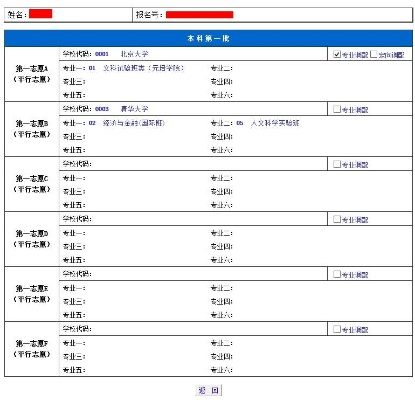Click major code 02 in 第一志愿B

pyautogui.click(x=92, y=123)
